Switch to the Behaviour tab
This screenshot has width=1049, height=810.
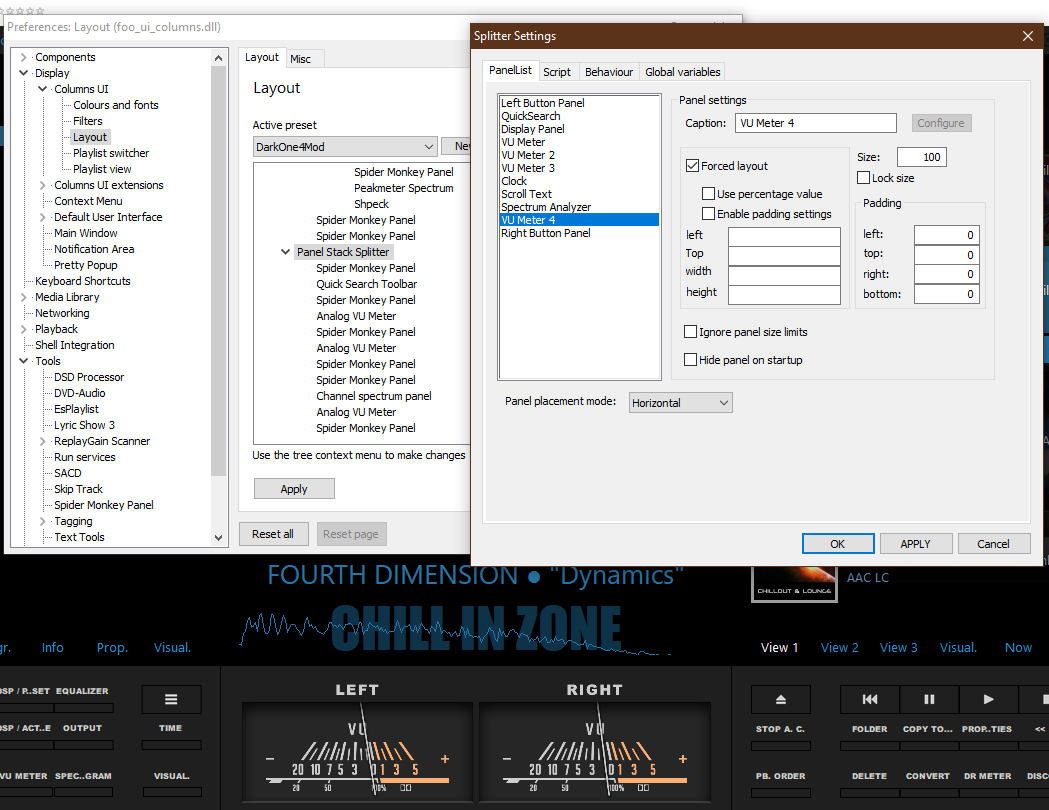tap(608, 72)
